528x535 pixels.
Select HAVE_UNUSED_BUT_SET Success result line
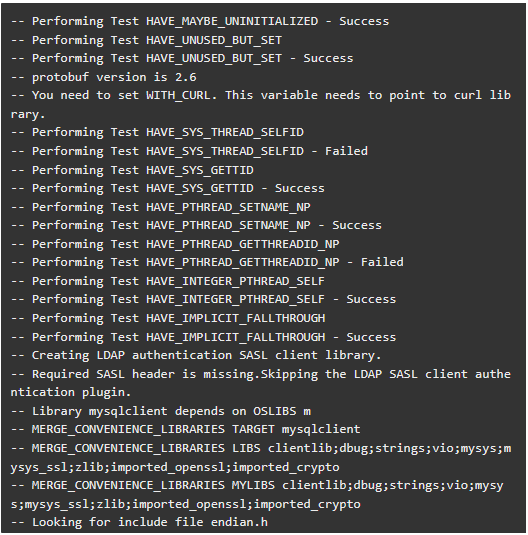pos(182,58)
